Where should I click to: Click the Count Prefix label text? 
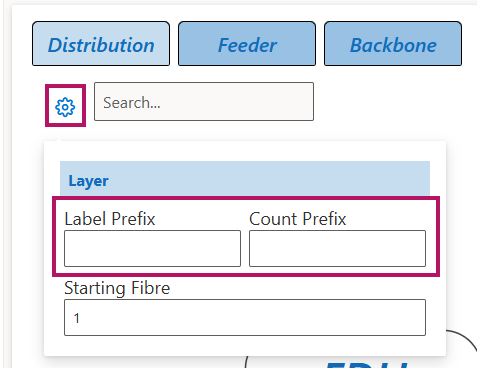298,219
